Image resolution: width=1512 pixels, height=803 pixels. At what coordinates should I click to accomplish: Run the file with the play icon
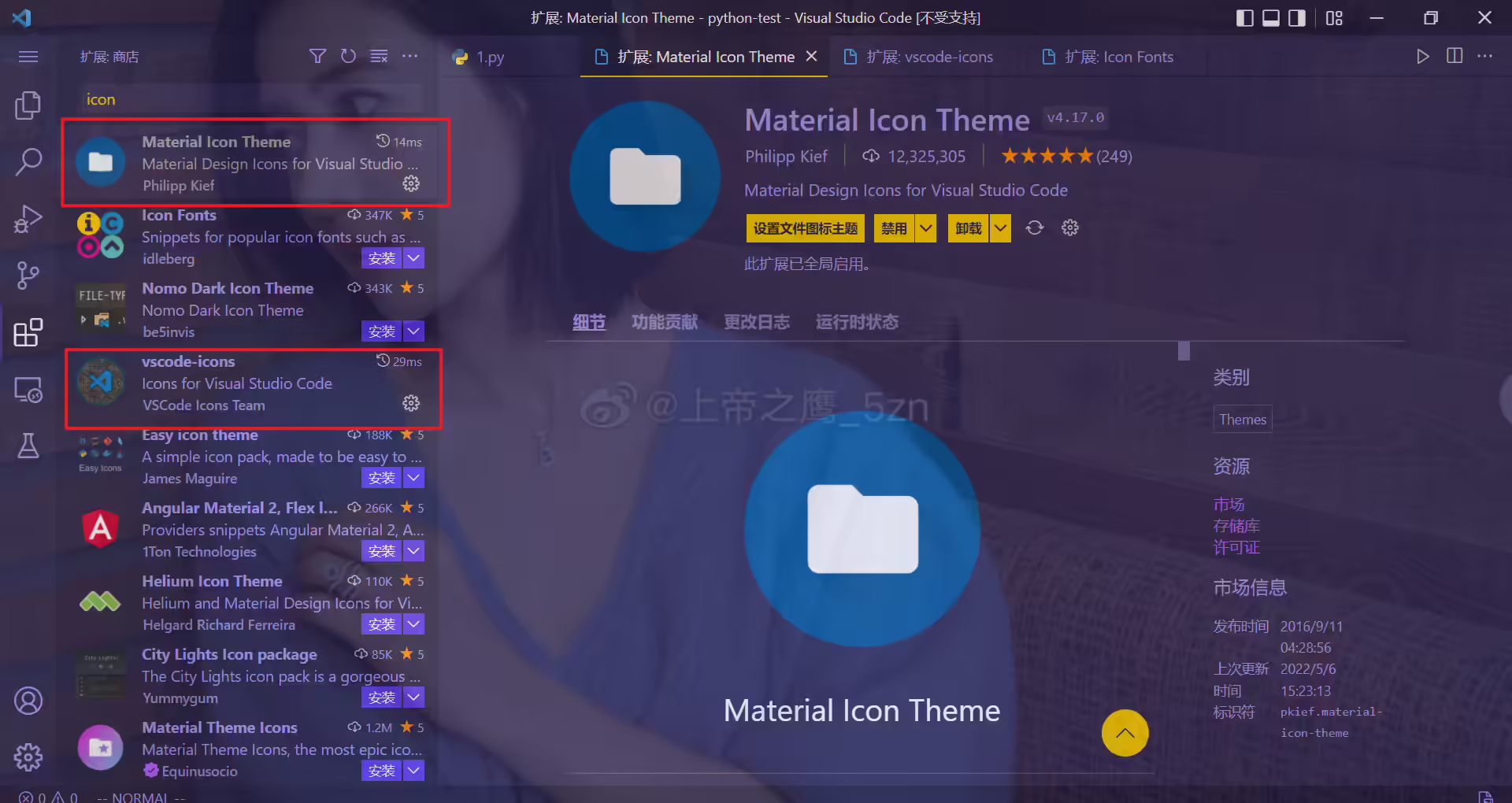tap(1422, 56)
